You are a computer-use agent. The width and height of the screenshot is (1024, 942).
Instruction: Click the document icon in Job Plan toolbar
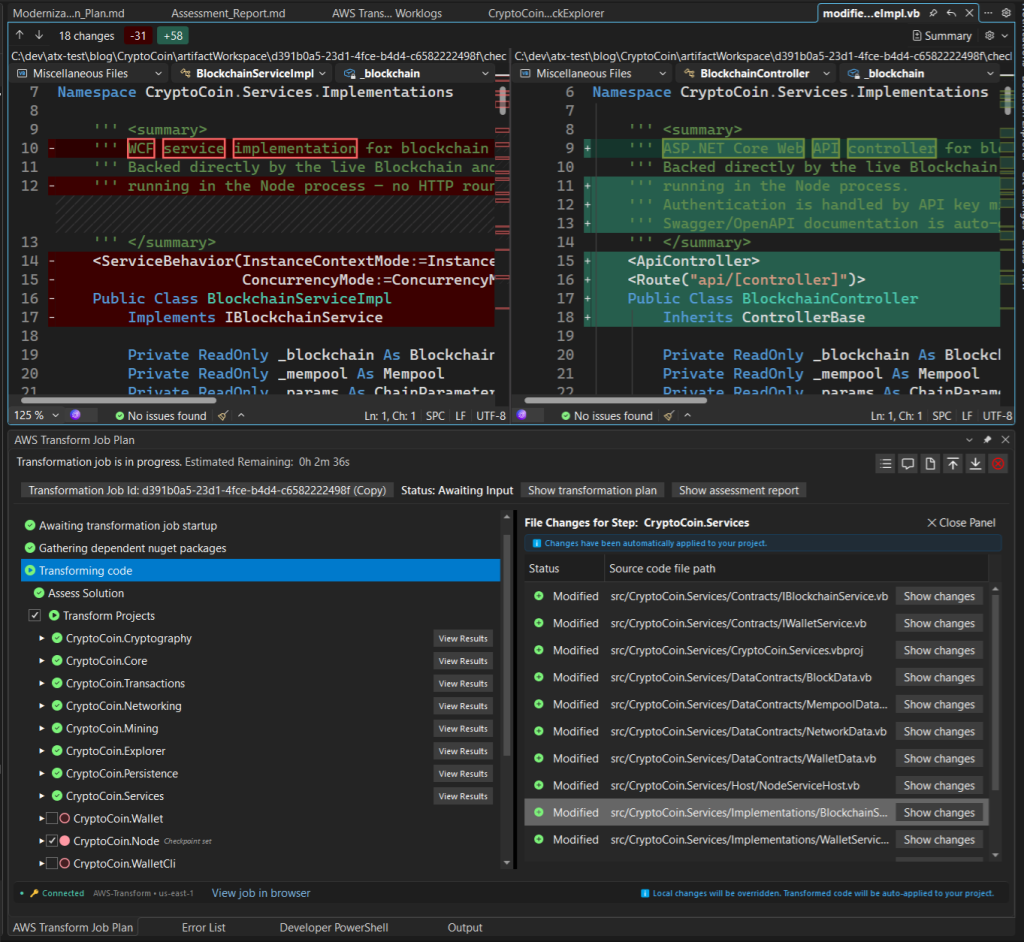[x=930, y=464]
